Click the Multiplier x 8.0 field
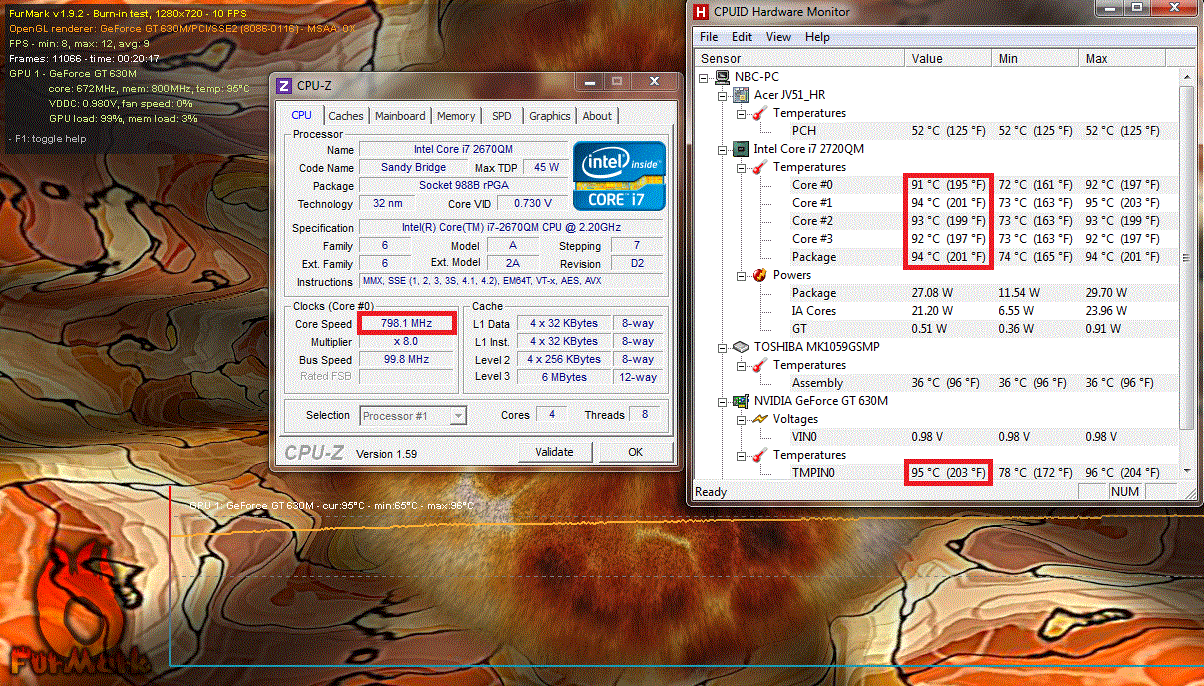 point(407,342)
